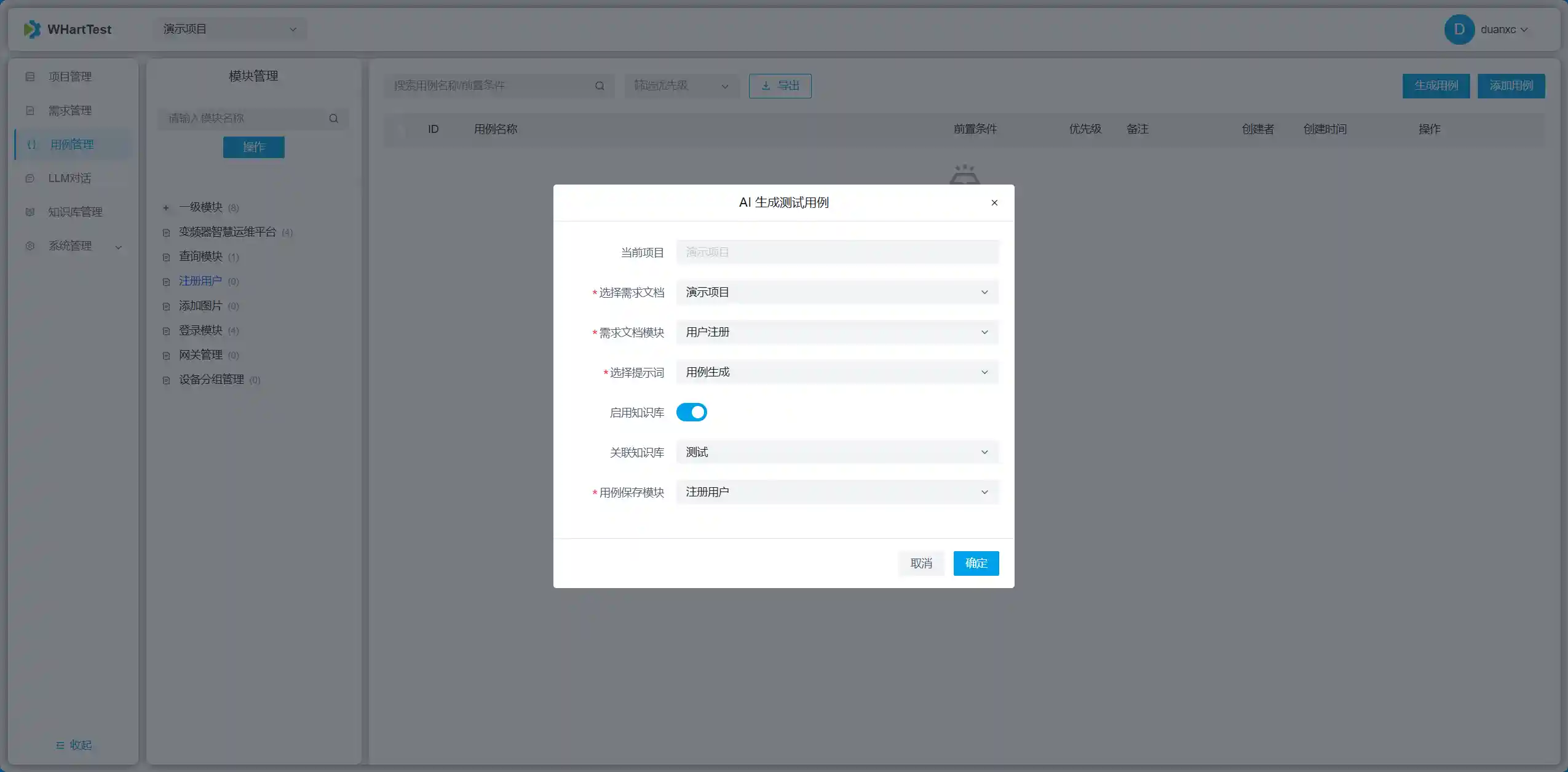Close the AI 生成测试用例 dialog
This screenshot has height=772, width=1568.
994,203
